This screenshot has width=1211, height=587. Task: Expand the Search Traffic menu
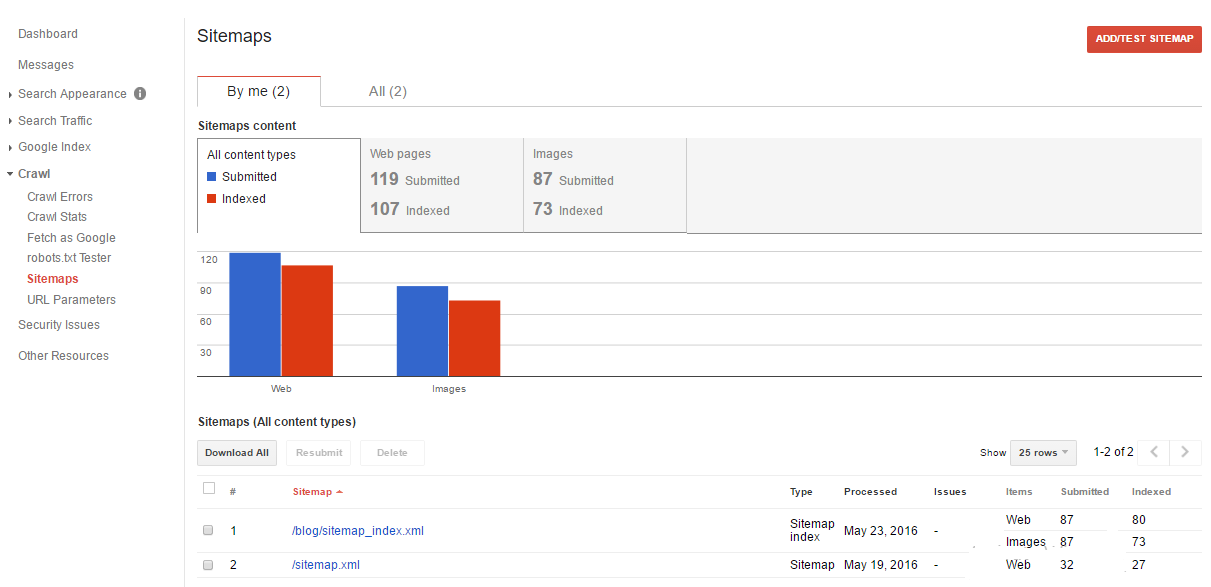[55, 121]
